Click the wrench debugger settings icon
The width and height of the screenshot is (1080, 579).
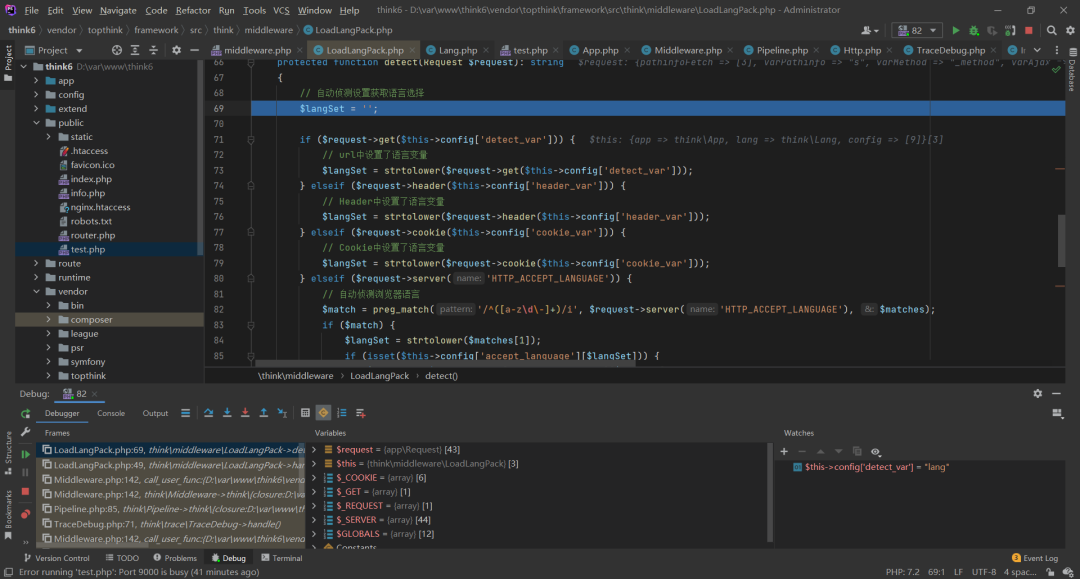tap(25, 432)
